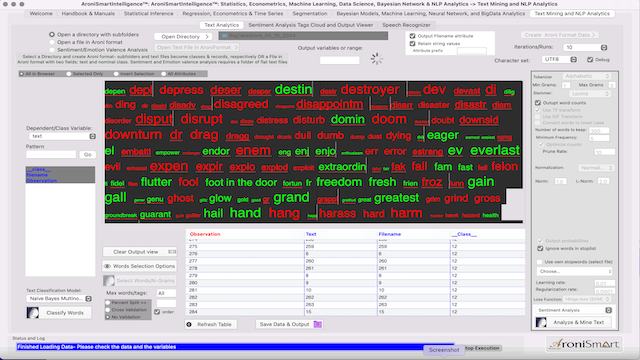640x360 pixels.
Task: Click the eye icon on Words Selection Options
Action: pyautogui.click(x=107, y=266)
